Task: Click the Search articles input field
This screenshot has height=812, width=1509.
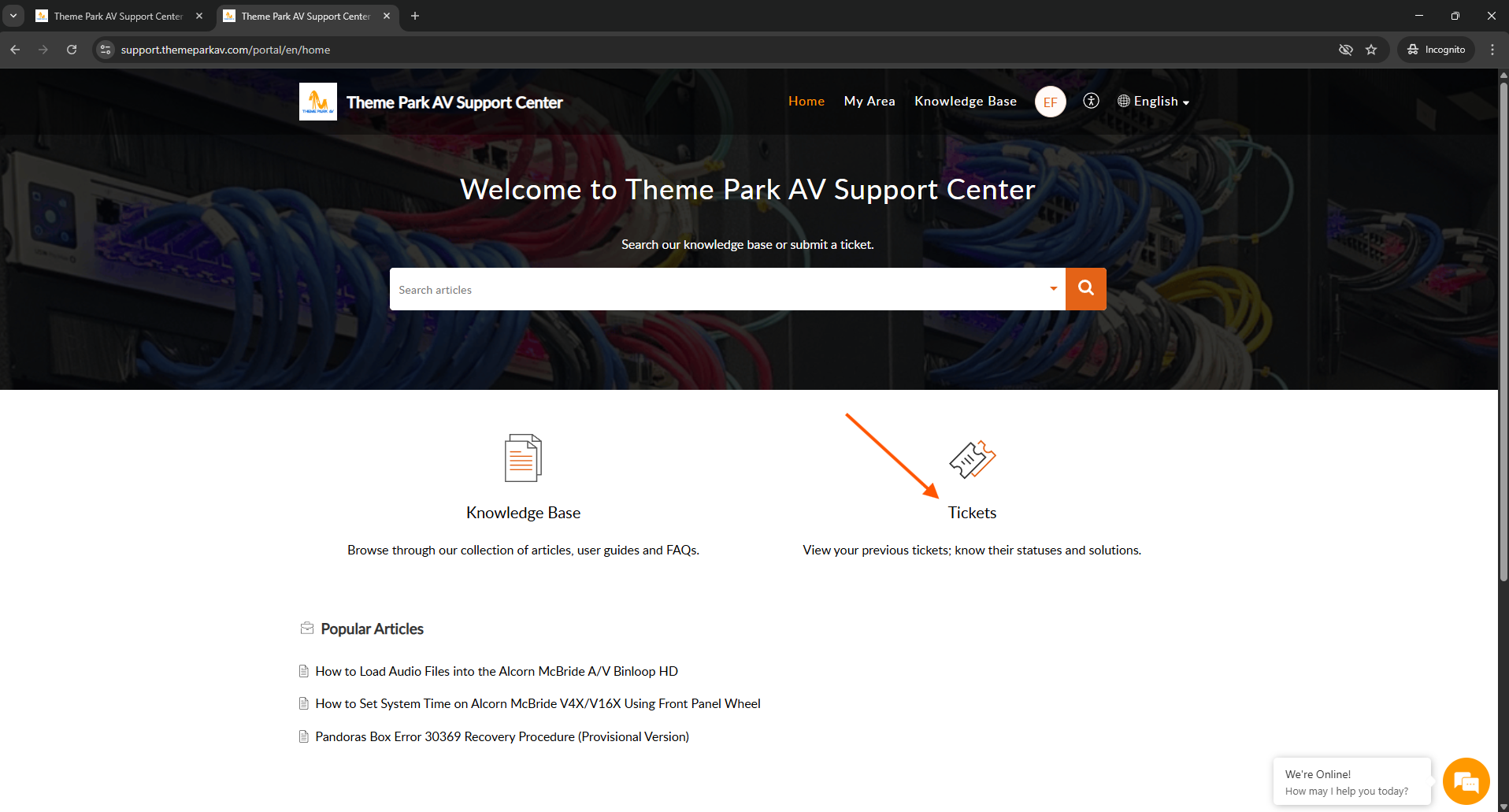Action: click(717, 289)
